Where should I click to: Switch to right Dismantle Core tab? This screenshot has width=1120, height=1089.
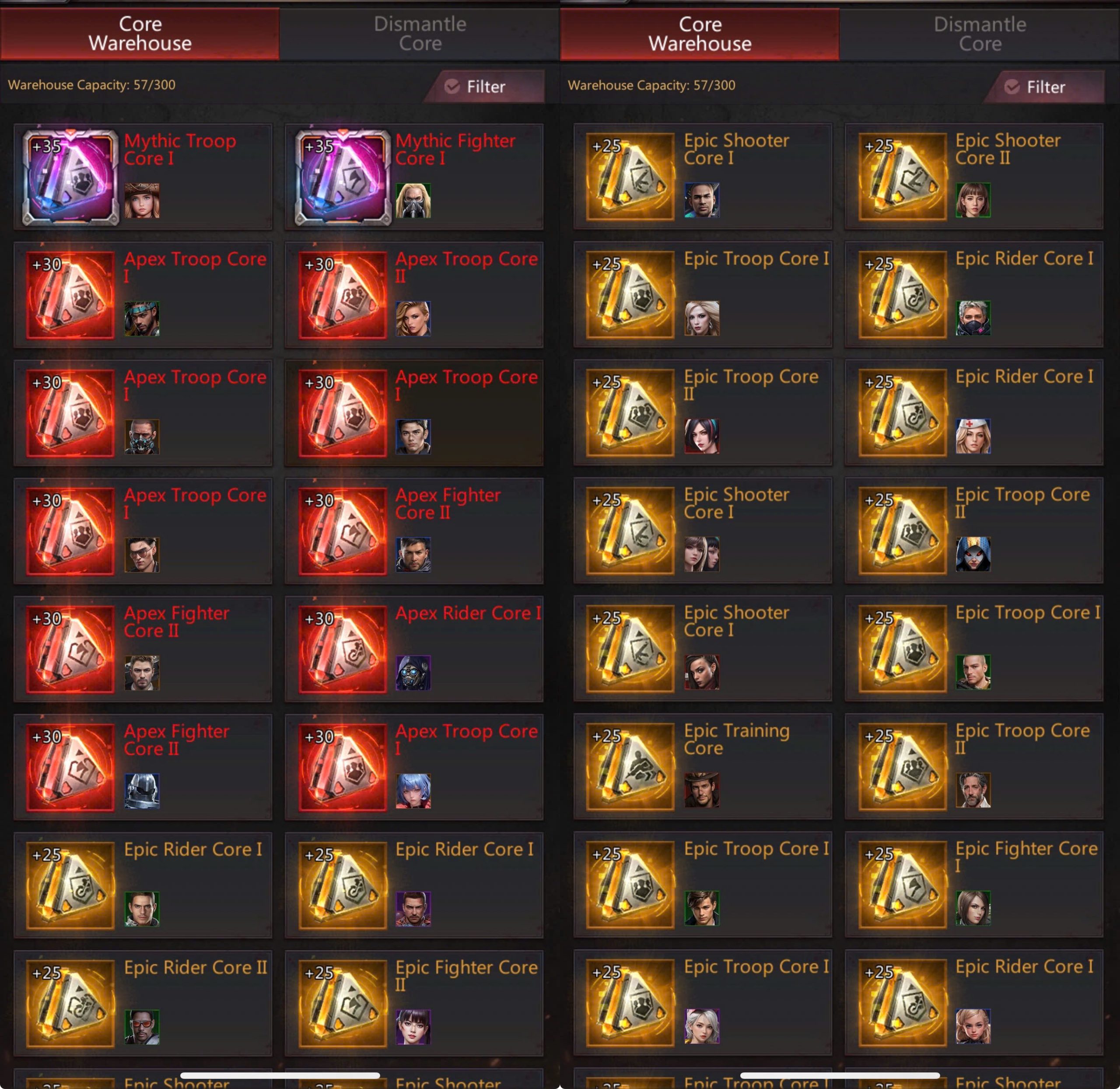click(x=980, y=34)
